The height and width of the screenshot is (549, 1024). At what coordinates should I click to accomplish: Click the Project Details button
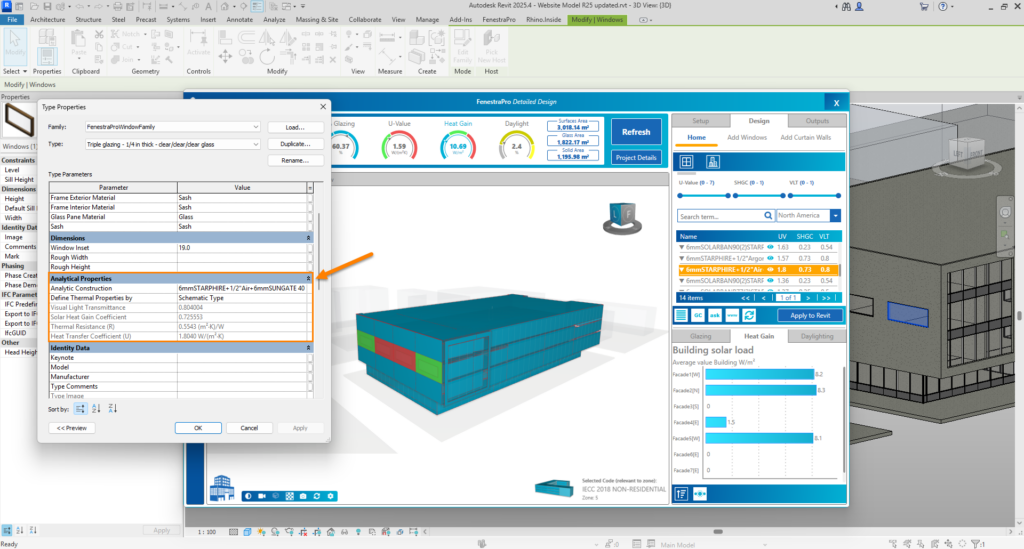(635, 157)
